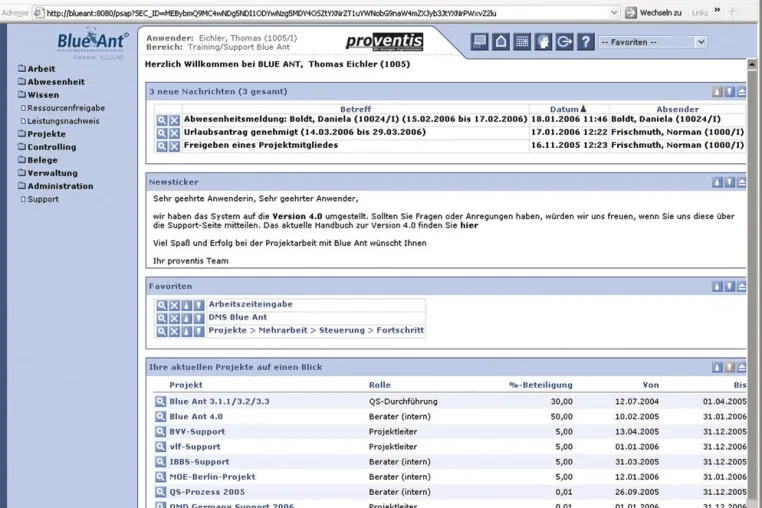Click the monitor icon in top toolbar

click(480, 42)
